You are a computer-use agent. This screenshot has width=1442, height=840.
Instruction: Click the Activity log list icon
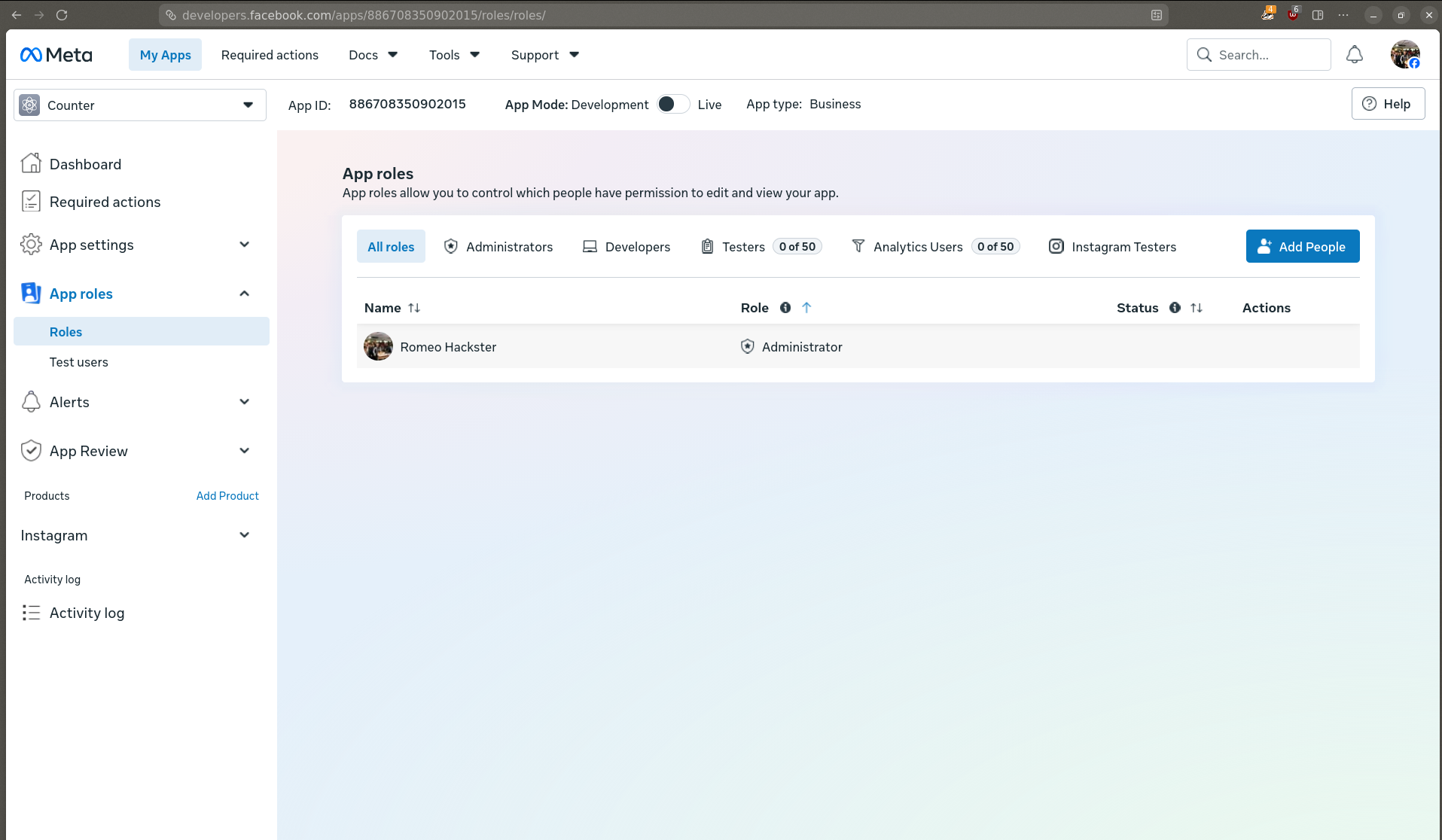[x=31, y=613]
